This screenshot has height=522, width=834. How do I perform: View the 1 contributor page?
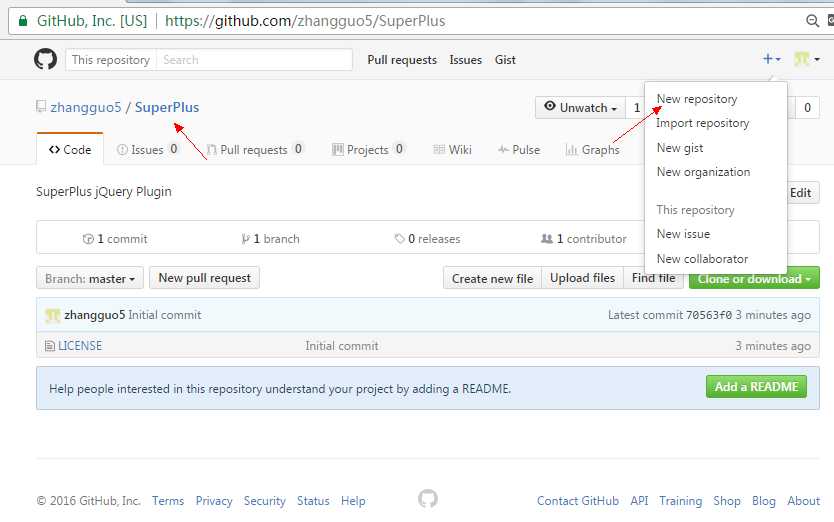(583, 239)
